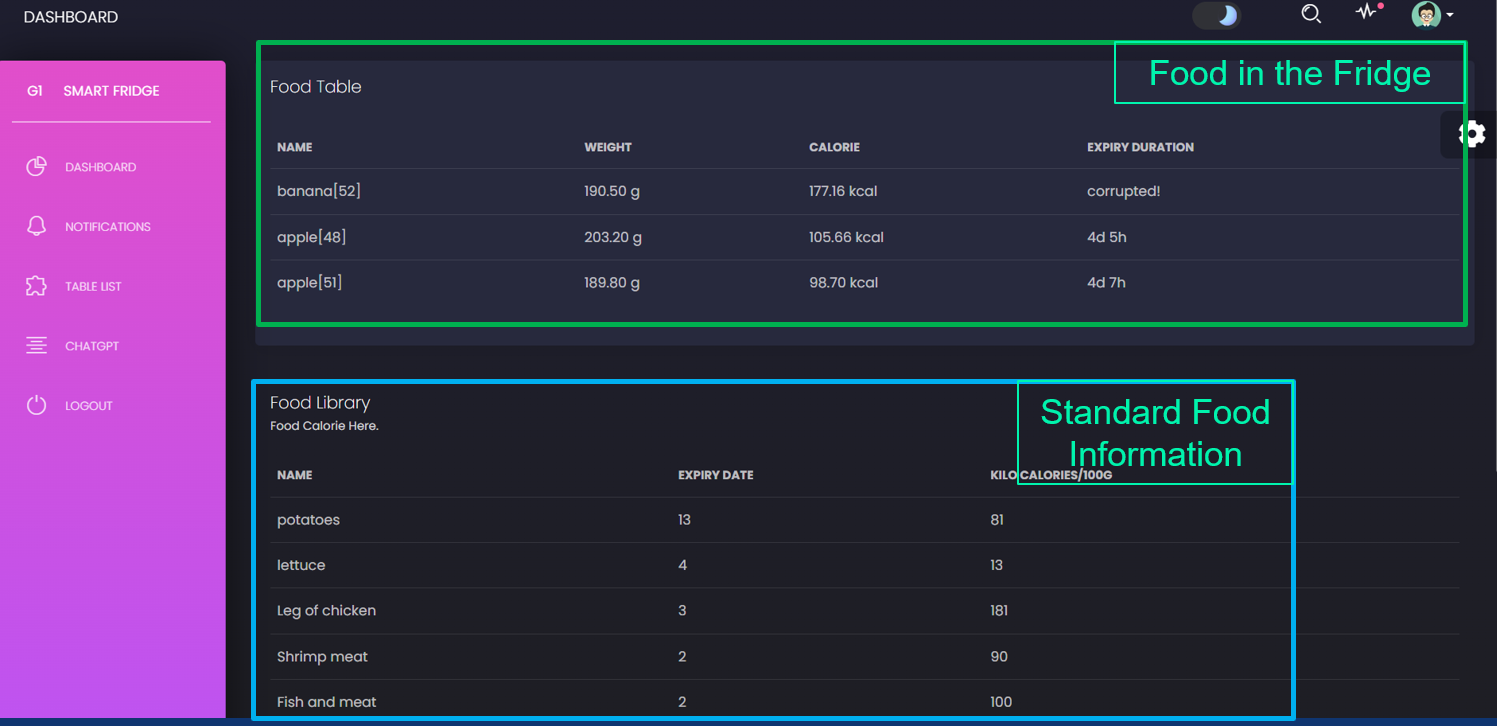Click the Logout text link
1497x726 pixels.
(x=89, y=406)
